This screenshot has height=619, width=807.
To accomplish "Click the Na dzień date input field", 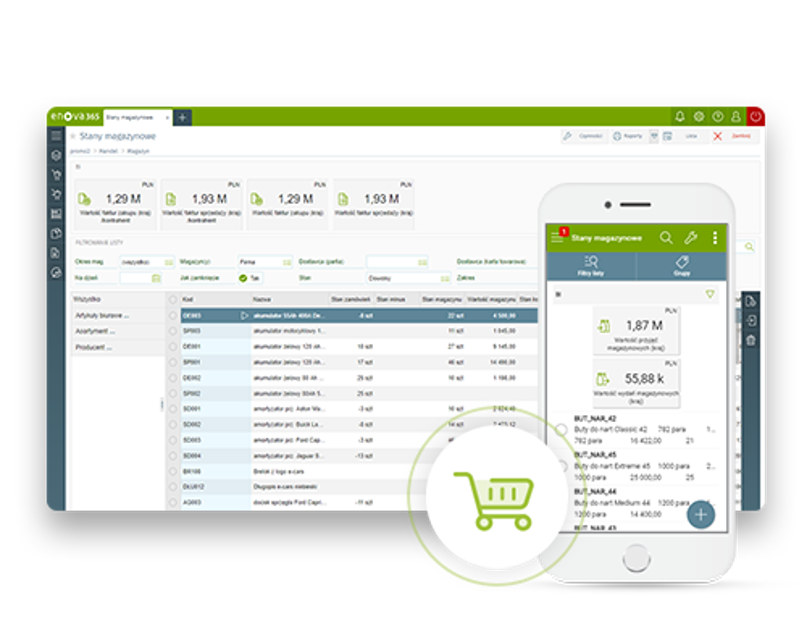I will pyautogui.click(x=141, y=278).
